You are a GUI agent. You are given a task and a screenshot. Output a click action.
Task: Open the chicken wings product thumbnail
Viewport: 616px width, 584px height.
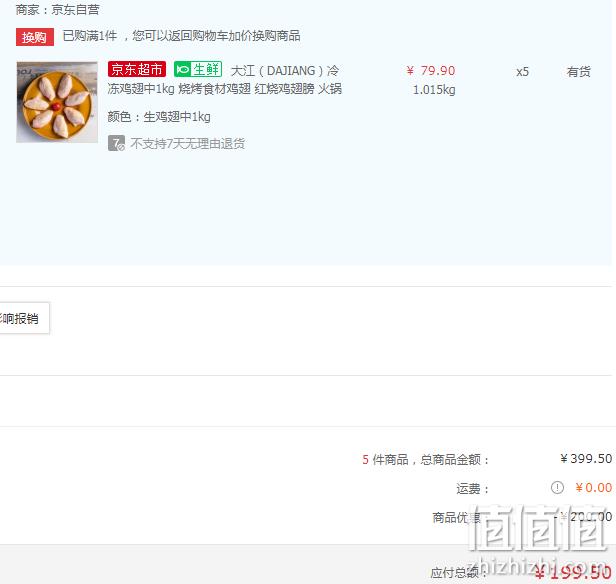click(57, 102)
